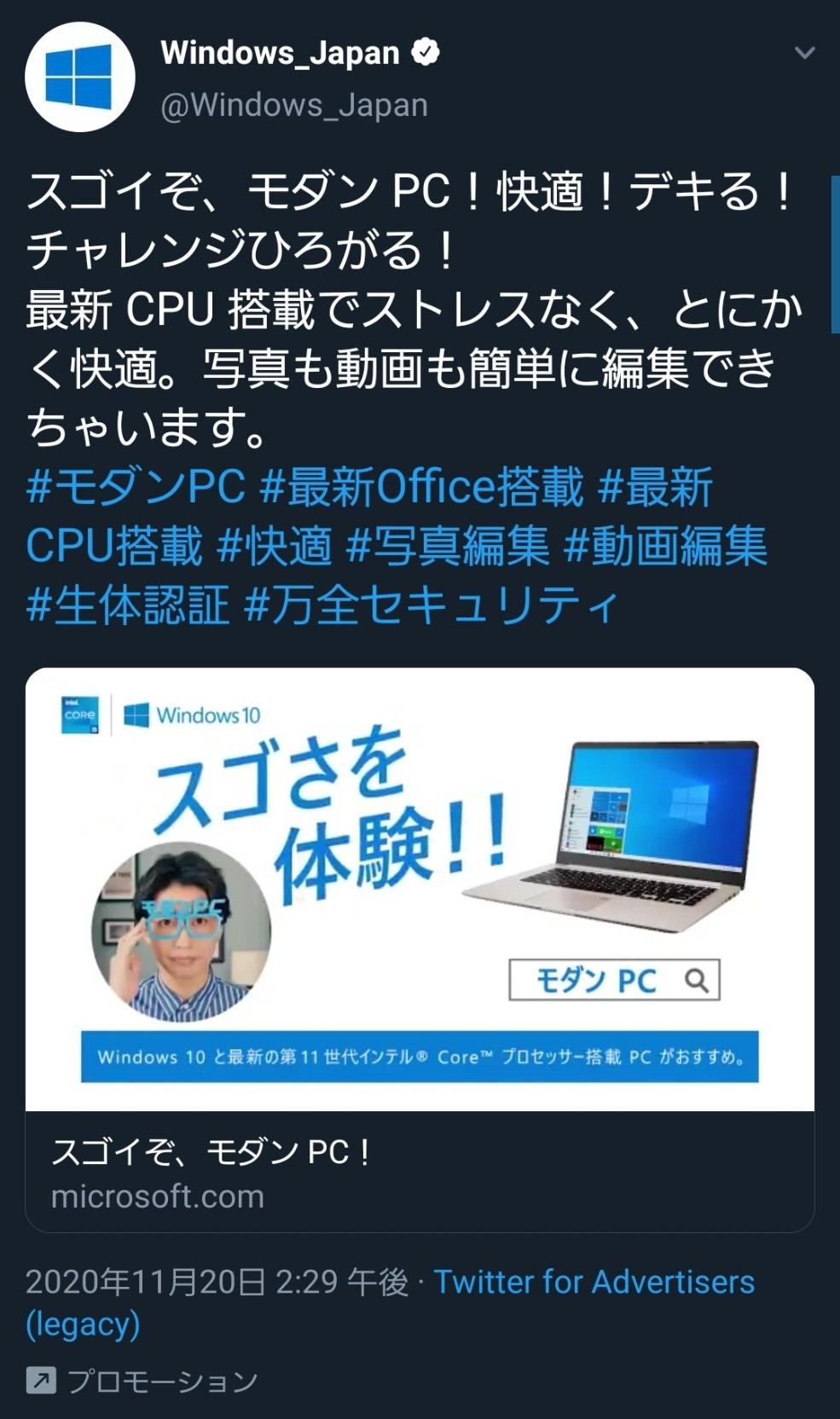Screen dimensions: 840x1419
Task: Open the #動画編集 hashtag
Action: tap(666, 546)
